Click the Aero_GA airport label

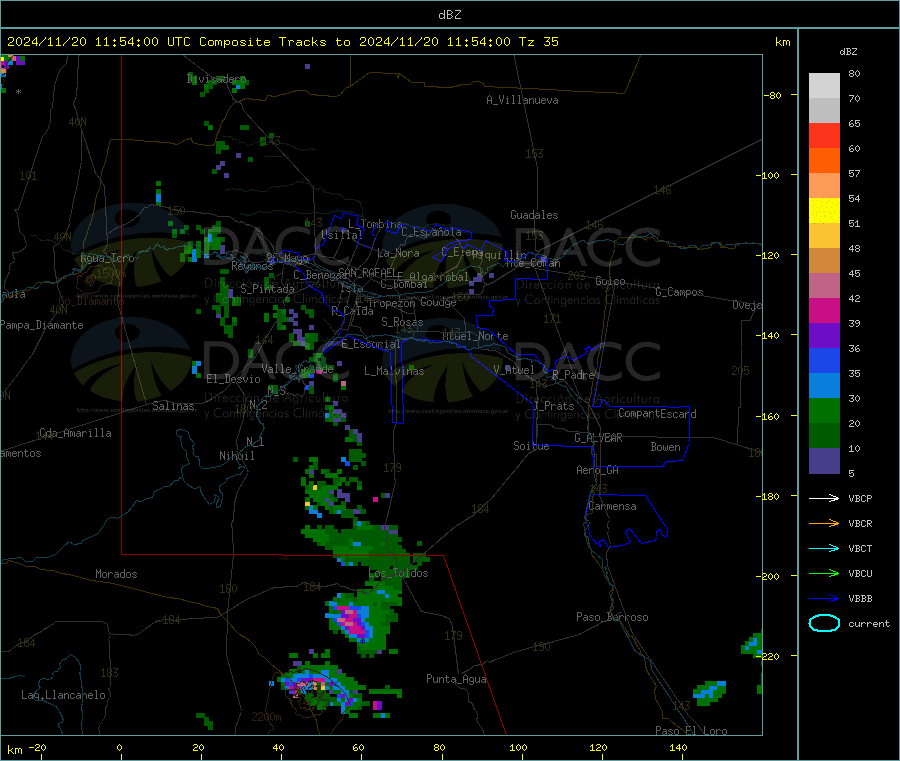pos(598,470)
